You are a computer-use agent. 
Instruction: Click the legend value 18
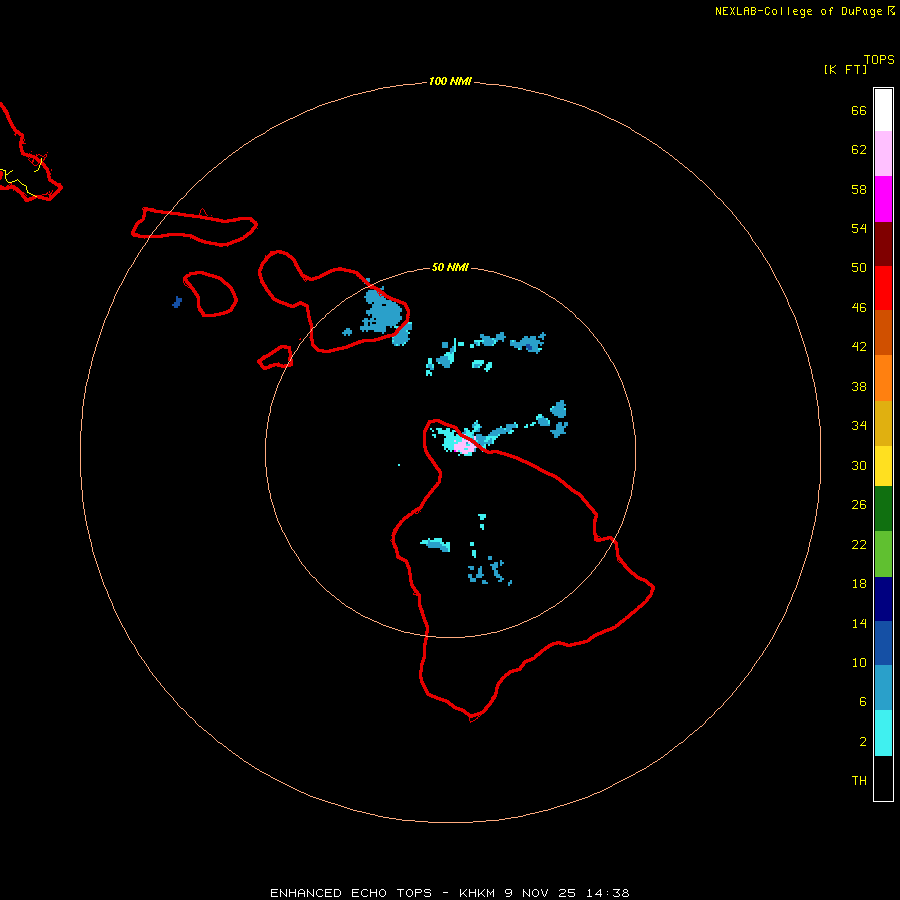(x=859, y=584)
